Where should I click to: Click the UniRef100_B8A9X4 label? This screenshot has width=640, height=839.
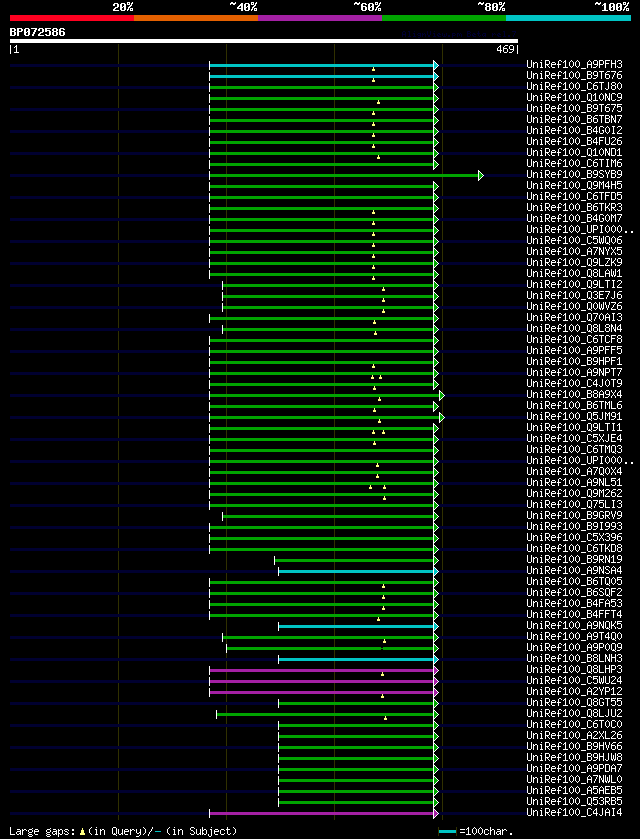click(x=574, y=394)
